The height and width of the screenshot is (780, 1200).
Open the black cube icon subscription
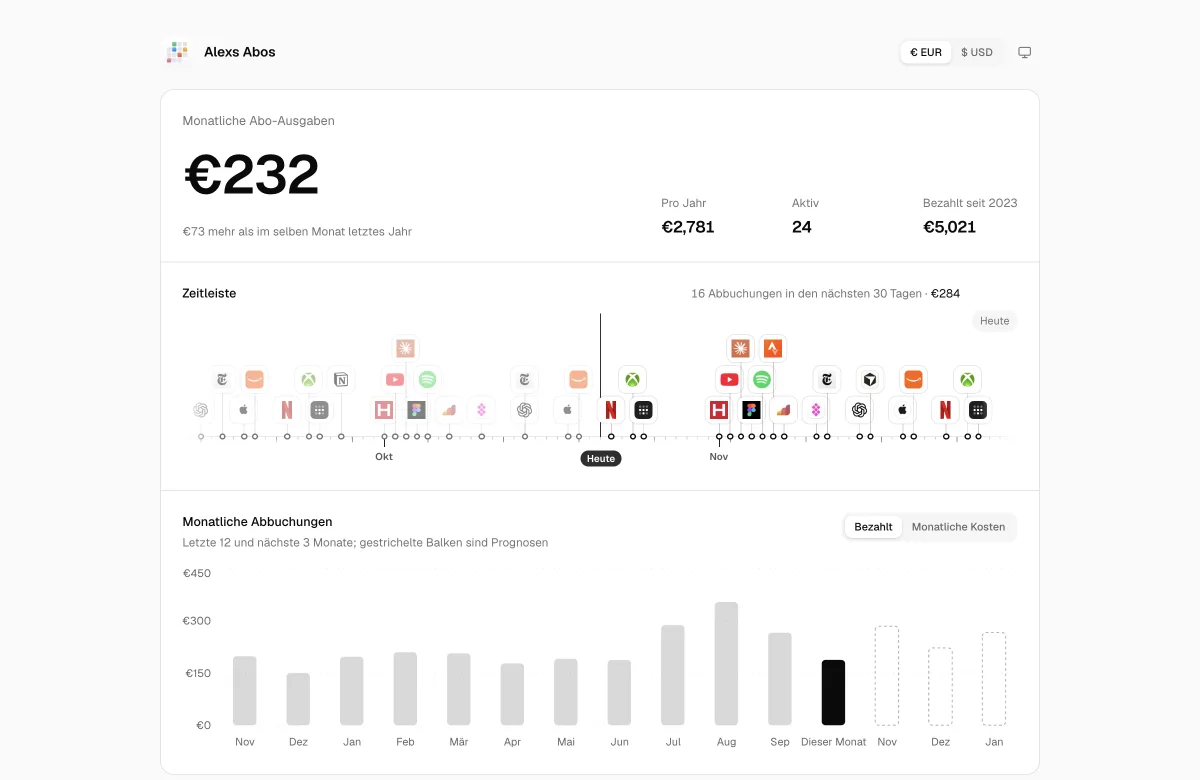tap(870, 380)
